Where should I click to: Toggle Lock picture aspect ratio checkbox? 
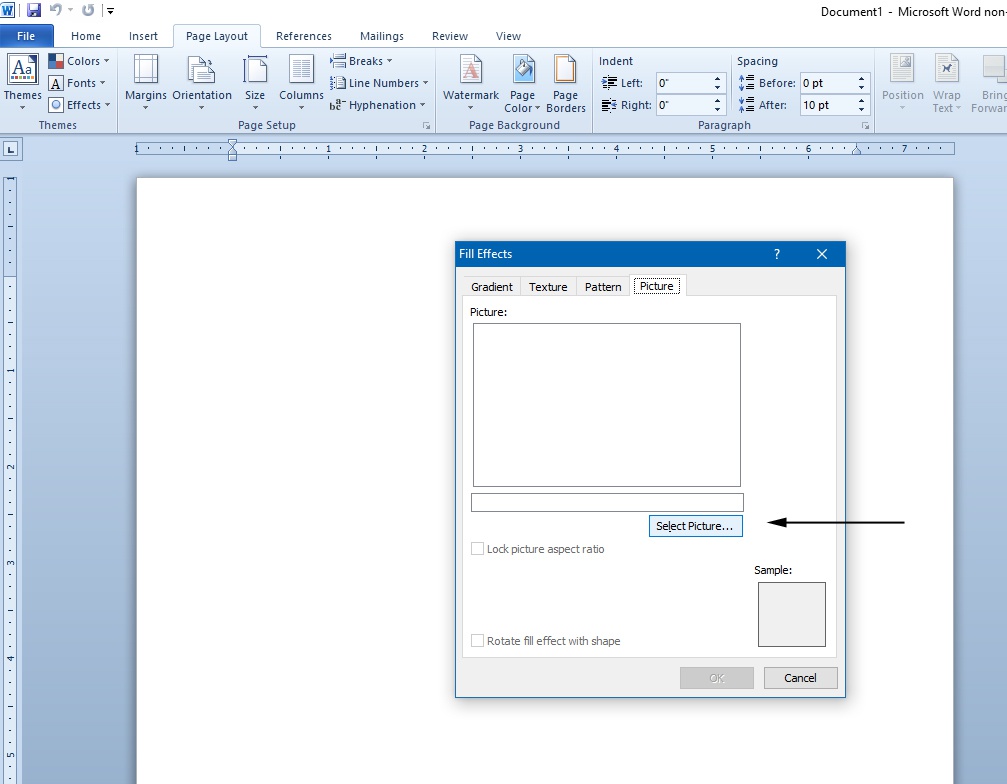pyautogui.click(x=477, y=548)
